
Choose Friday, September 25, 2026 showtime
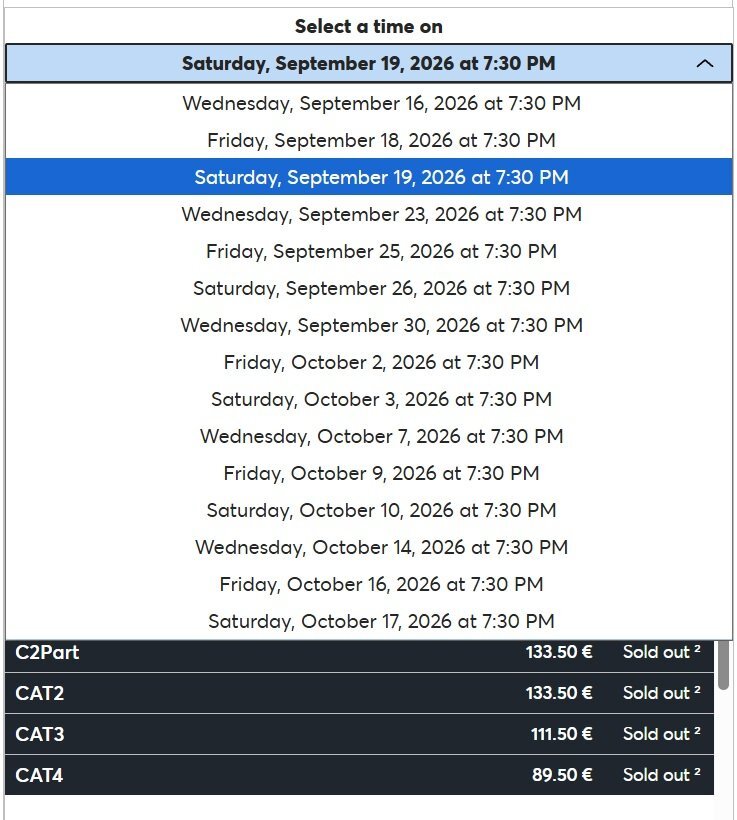(x=381, y=251)
